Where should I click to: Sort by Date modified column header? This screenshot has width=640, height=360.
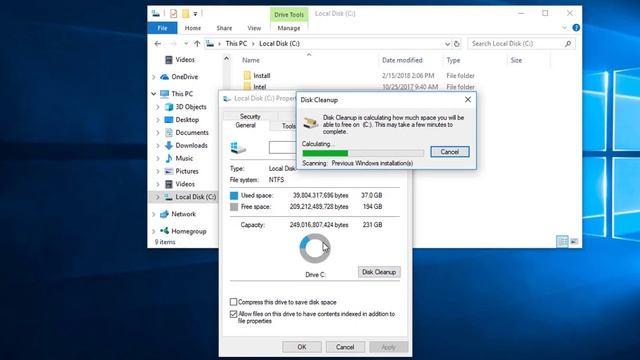point(402,60)
